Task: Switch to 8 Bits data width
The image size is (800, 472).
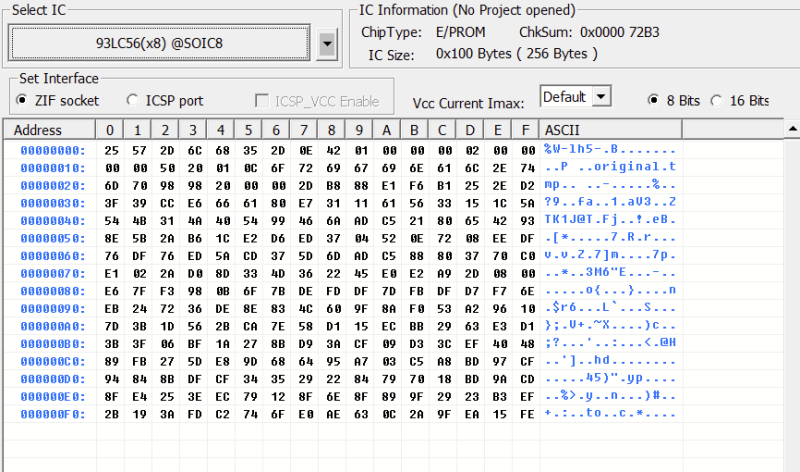Action: point(654,100)
